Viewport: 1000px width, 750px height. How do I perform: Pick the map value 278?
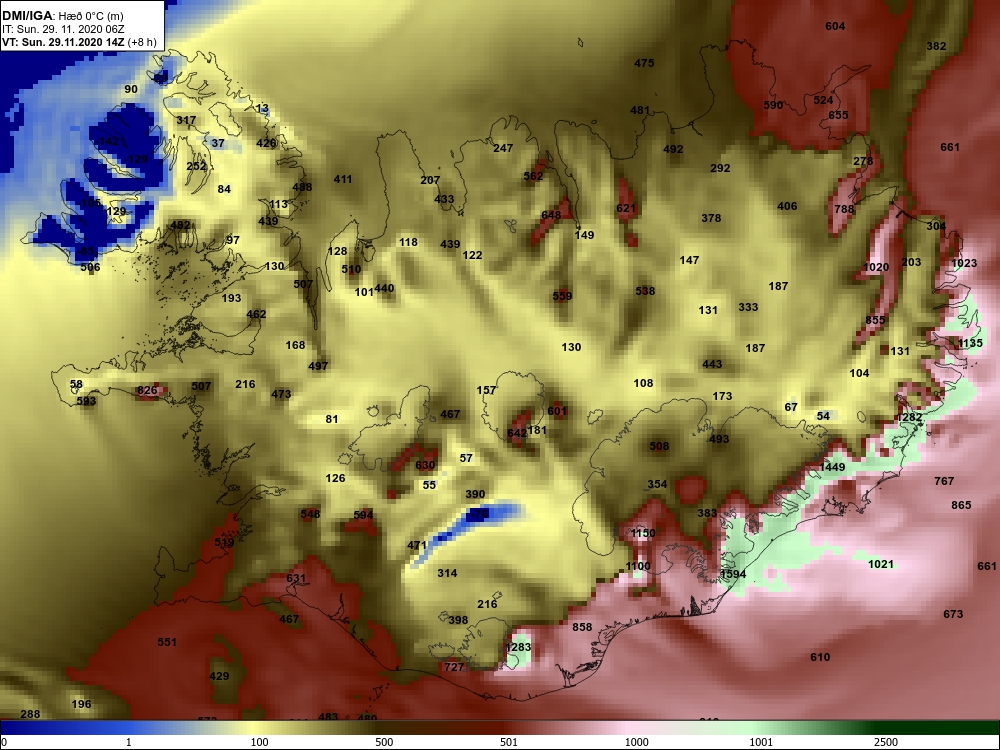tap(863, 161)
